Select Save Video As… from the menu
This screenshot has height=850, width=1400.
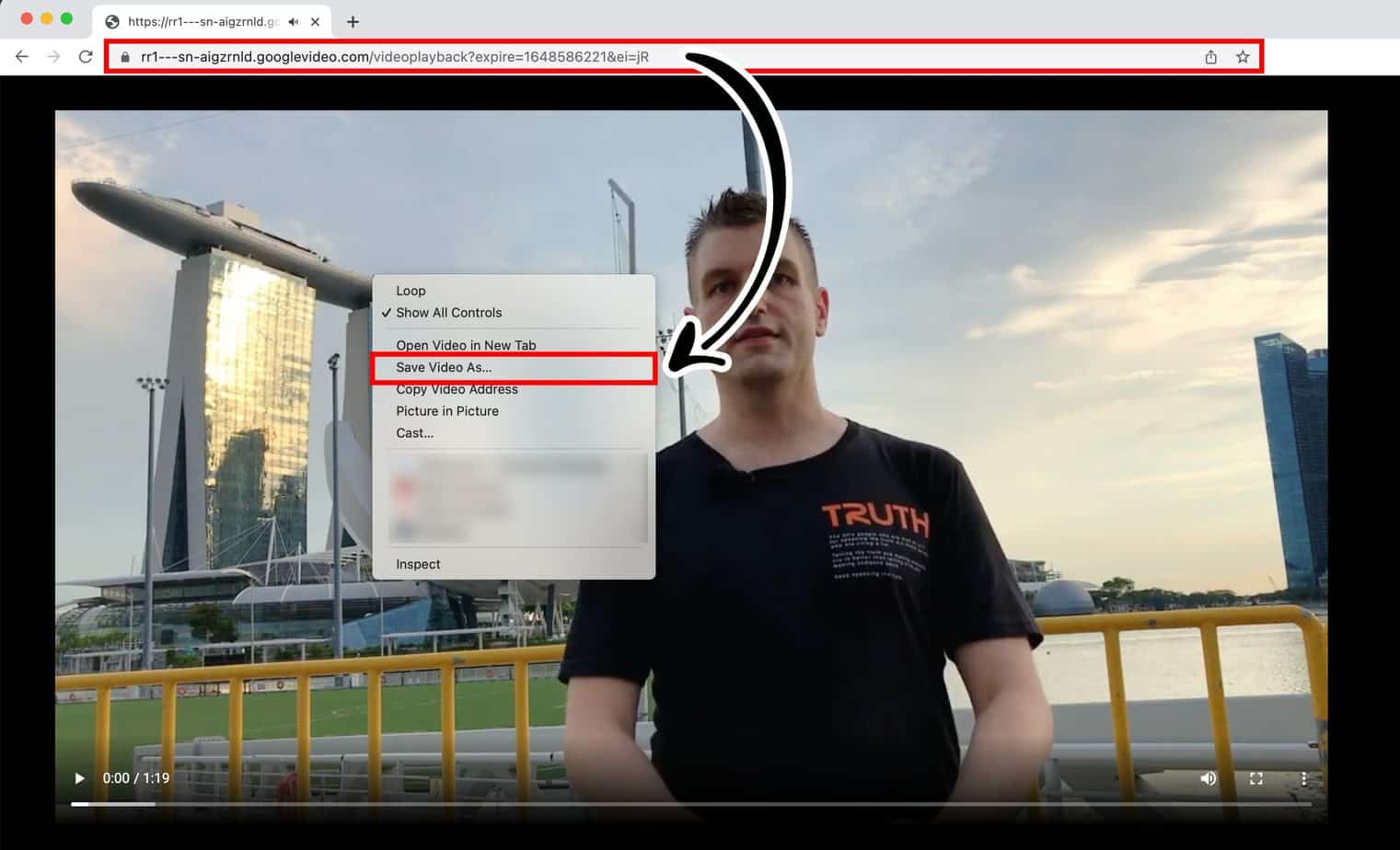(x=514, y=367)
